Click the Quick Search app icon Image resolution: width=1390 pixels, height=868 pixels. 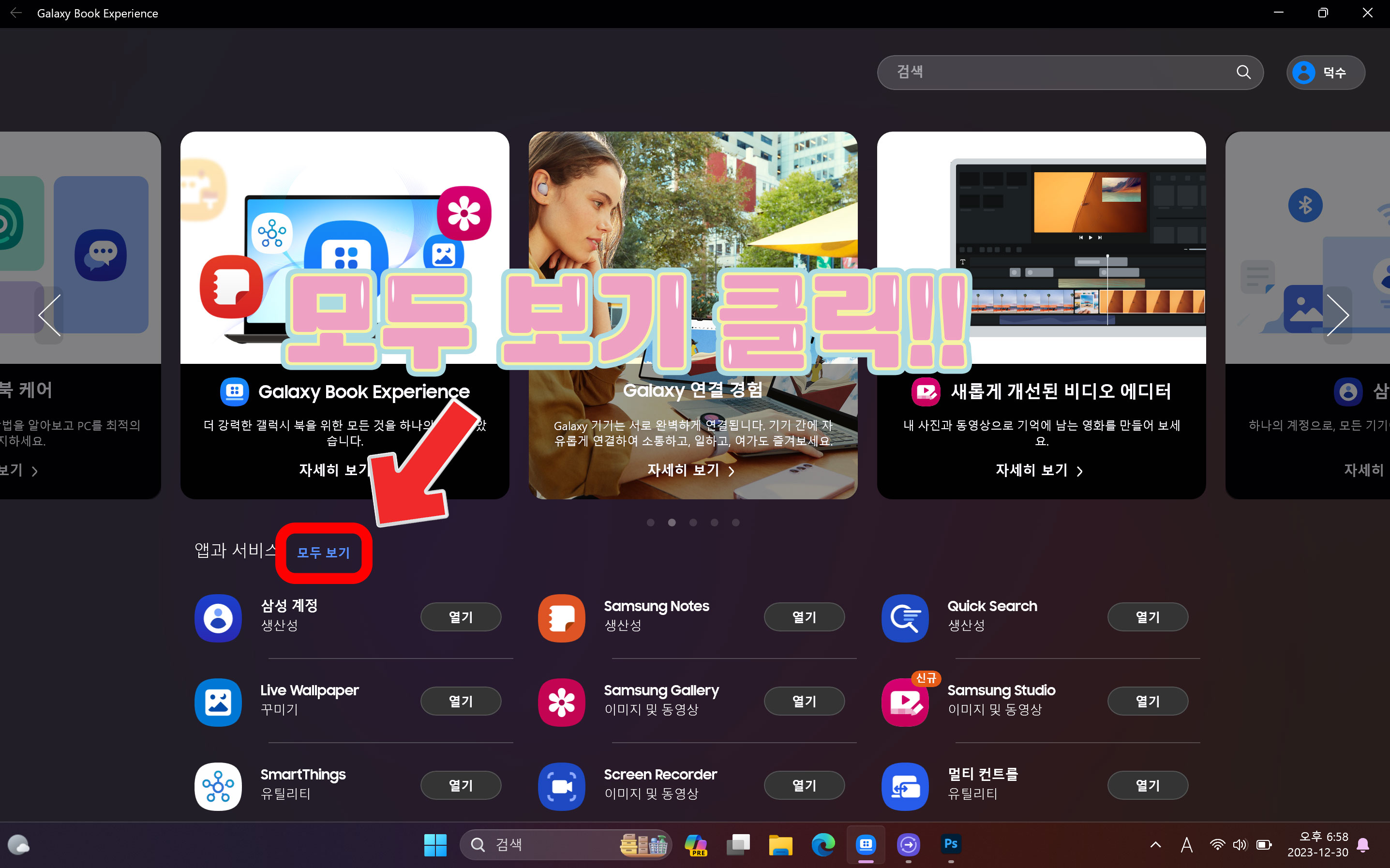point(904,618)
